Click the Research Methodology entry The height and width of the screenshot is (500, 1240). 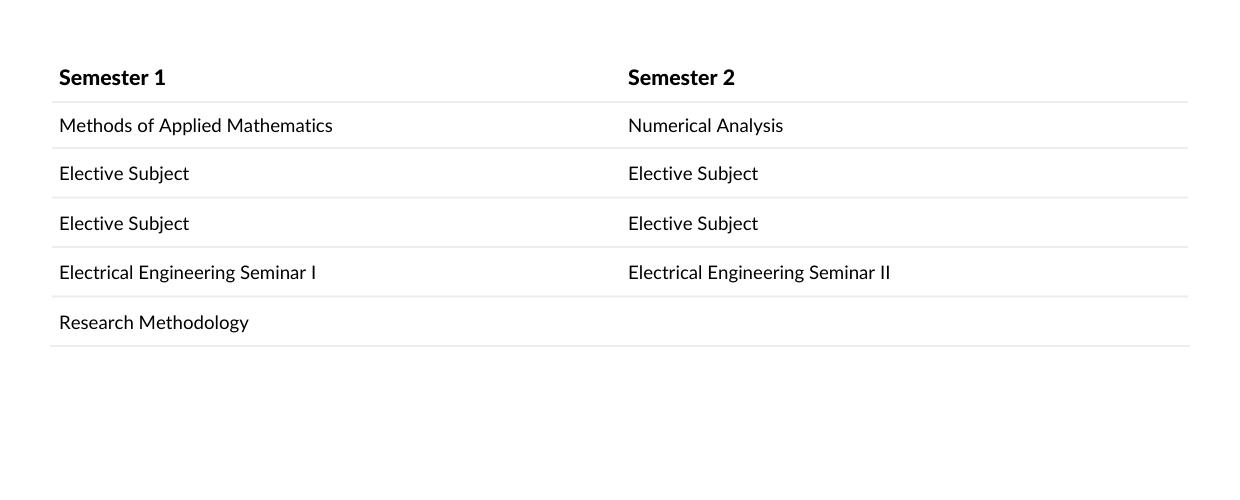(154, 323)
